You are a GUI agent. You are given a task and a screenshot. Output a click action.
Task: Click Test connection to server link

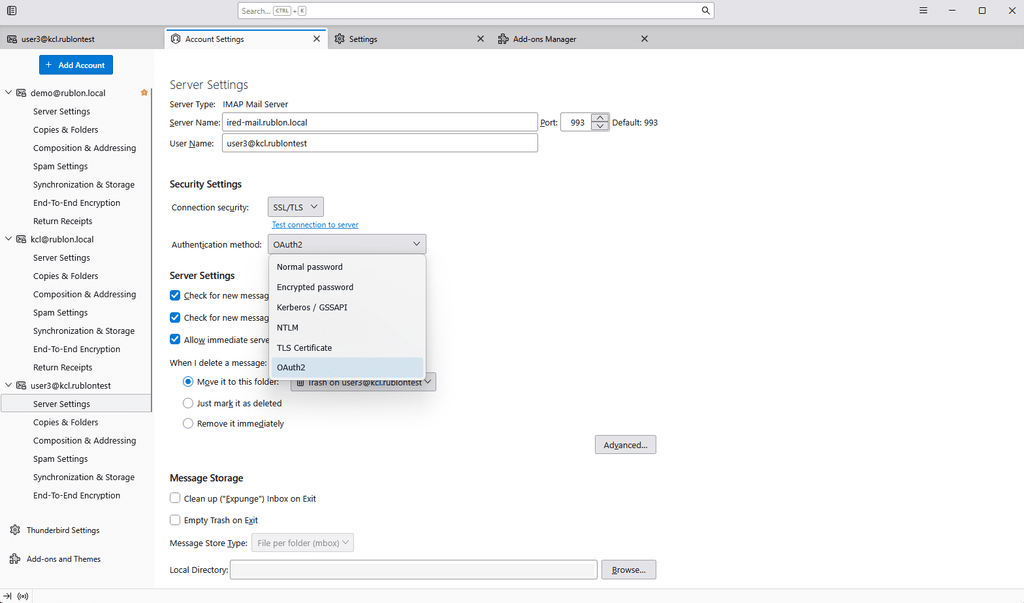315,225
